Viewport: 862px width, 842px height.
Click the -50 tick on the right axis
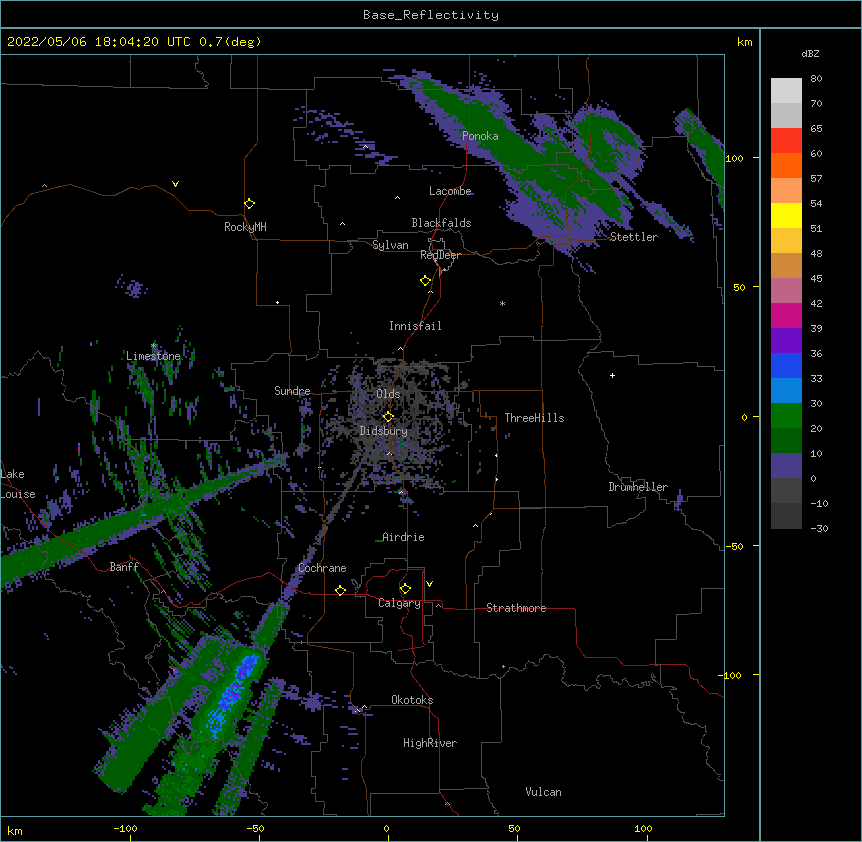734,546
